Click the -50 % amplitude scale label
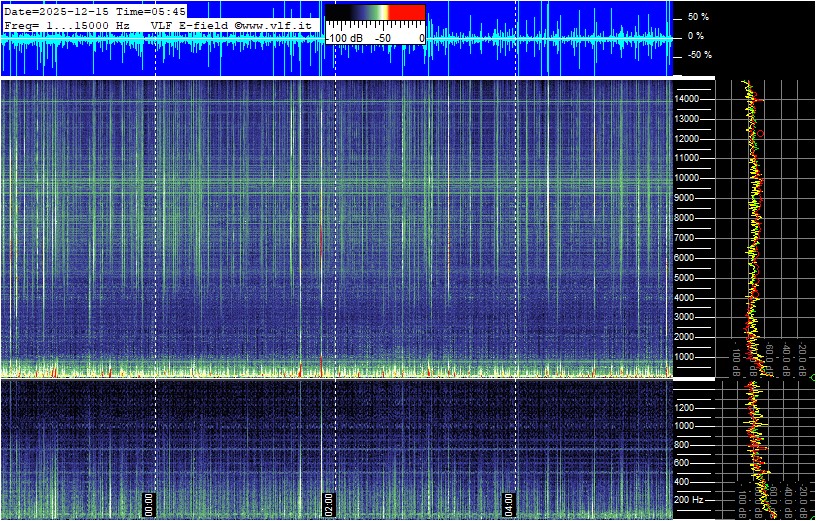The image size is (816, 521). (x=697, y=55)
